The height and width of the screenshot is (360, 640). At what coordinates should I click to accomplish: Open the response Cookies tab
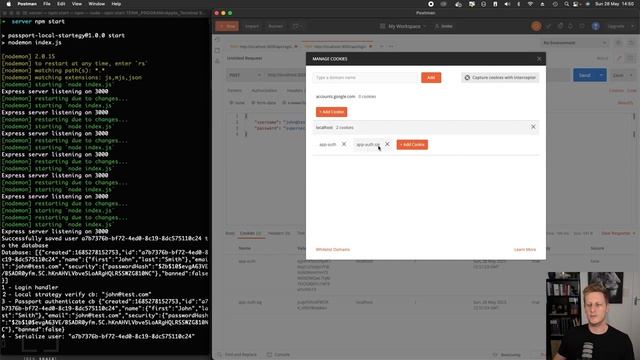click(x=250, y=233)
